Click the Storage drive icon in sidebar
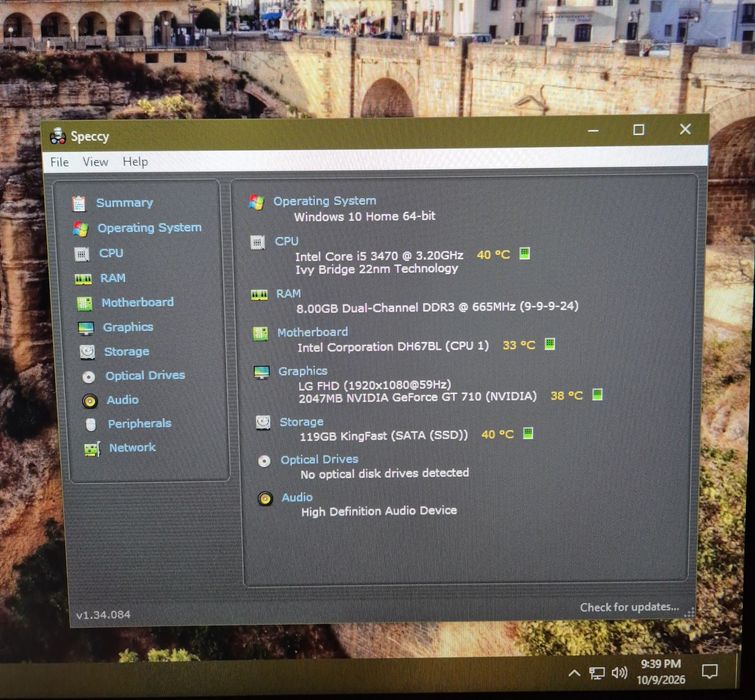Screen dimensions: 755x700 [x=87, y=352]
